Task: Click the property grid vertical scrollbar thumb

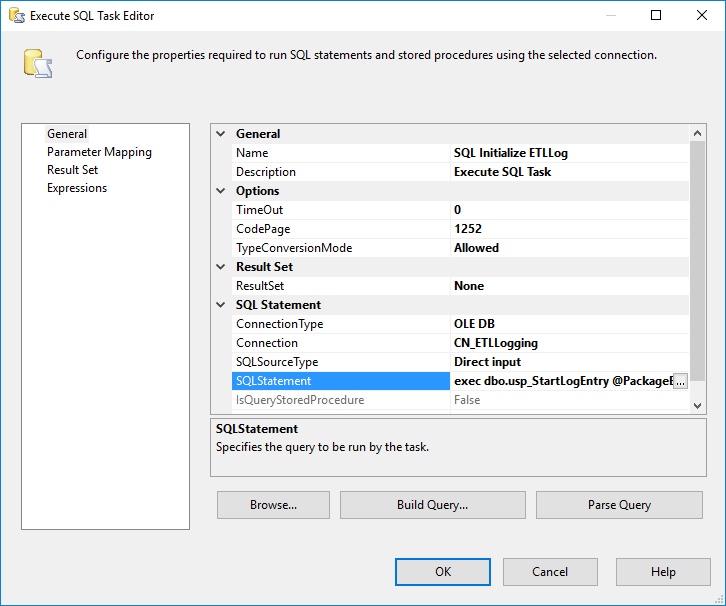Action: [697, 261]
